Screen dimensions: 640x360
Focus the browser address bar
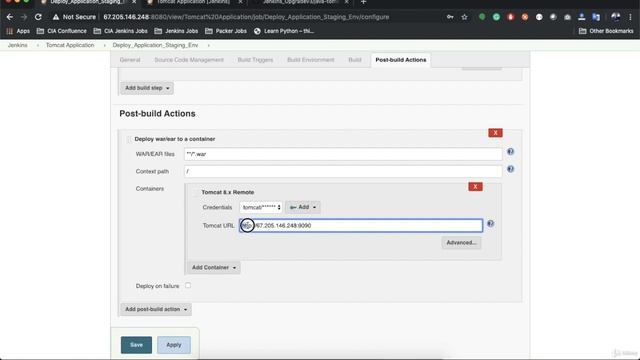pos(246,17)
